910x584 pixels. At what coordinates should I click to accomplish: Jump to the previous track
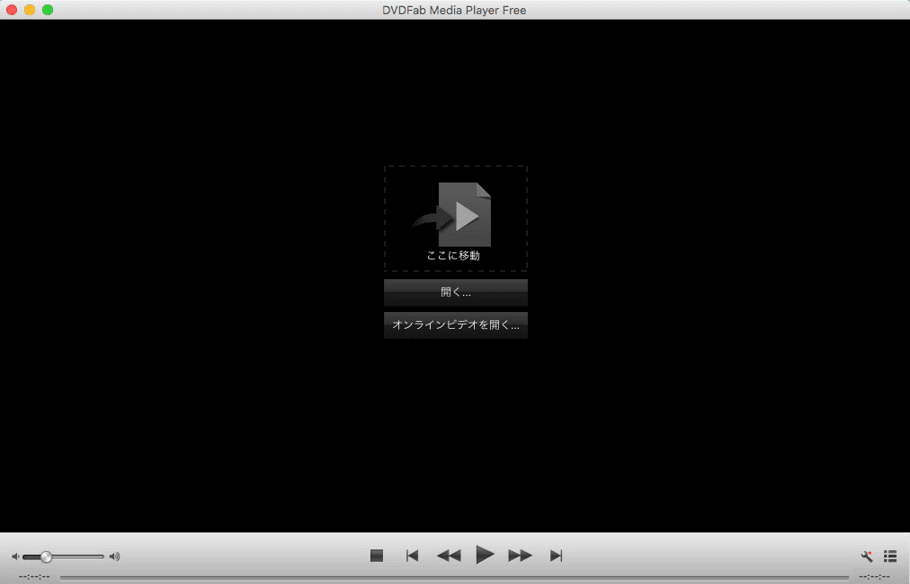412,556
